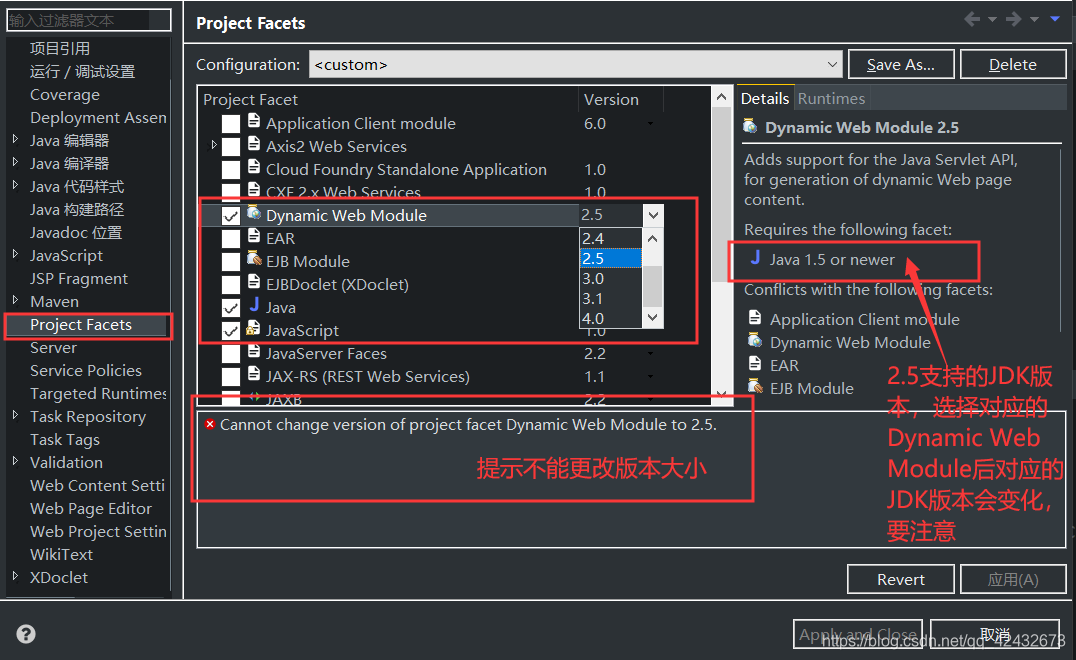Click the Java J icon in facet list
1076x660 pixels.
[254, 305]
